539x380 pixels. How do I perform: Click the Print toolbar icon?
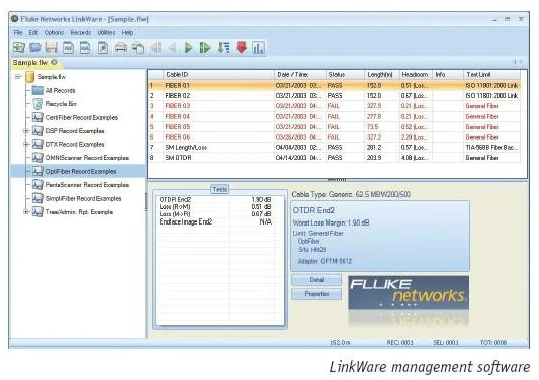[x=121, y=47]
